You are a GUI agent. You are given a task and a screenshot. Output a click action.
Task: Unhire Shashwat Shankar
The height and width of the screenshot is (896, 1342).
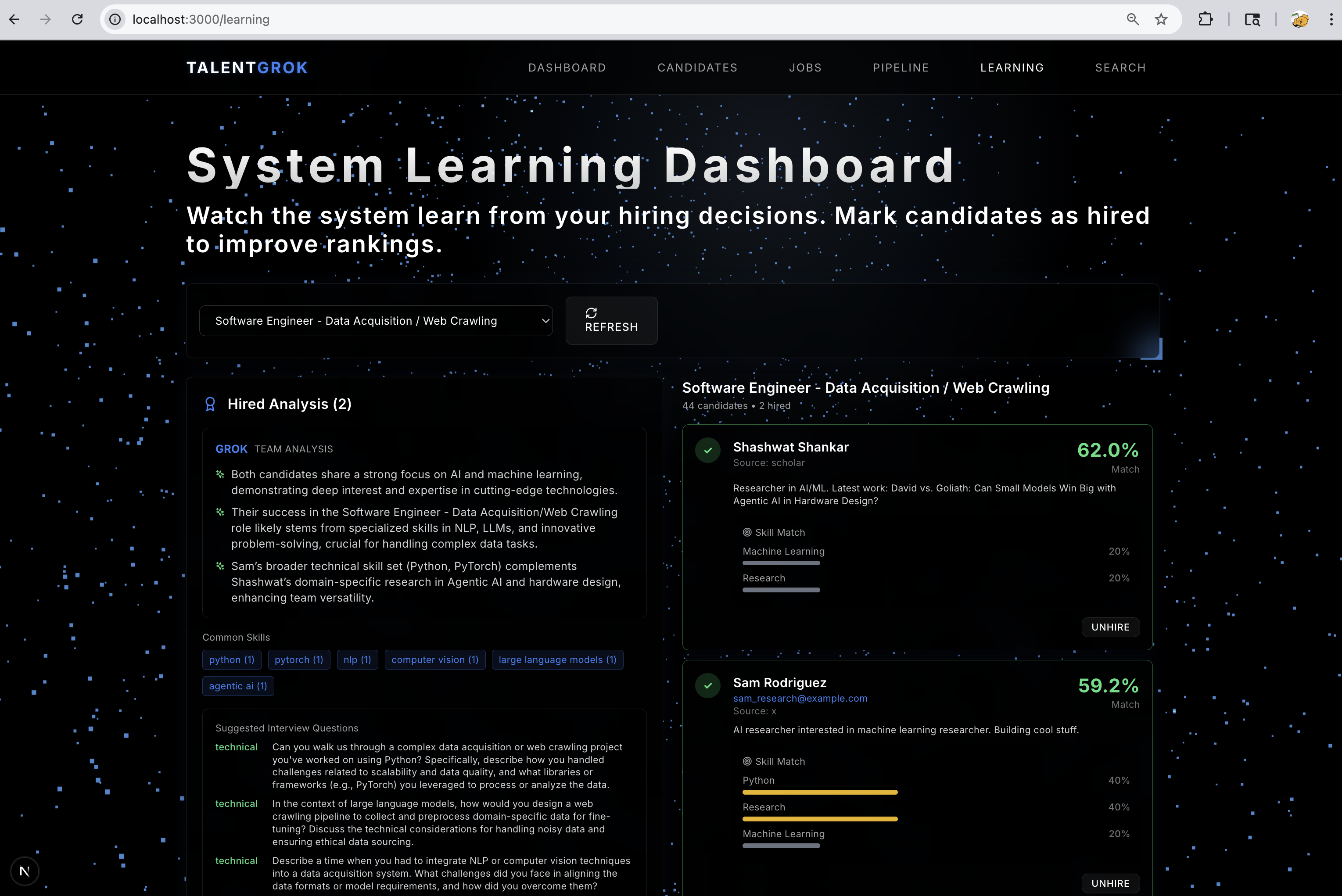pyautogui.click(x=1110, y=627)
